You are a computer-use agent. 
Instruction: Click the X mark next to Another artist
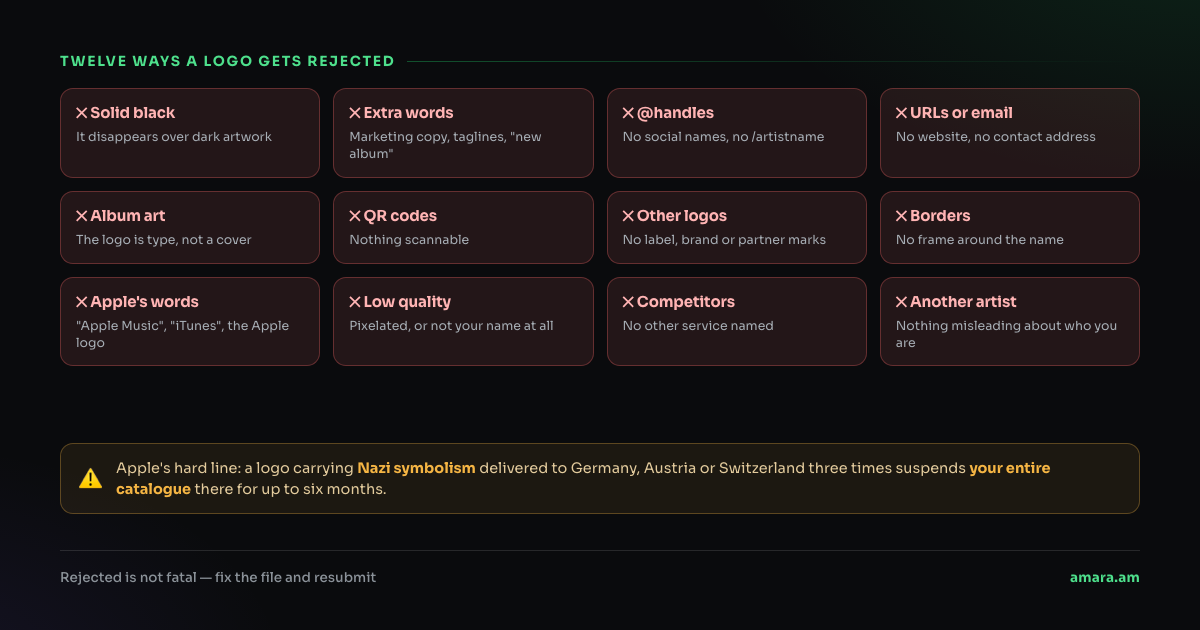pyautogui.click(x=901, y=302)
